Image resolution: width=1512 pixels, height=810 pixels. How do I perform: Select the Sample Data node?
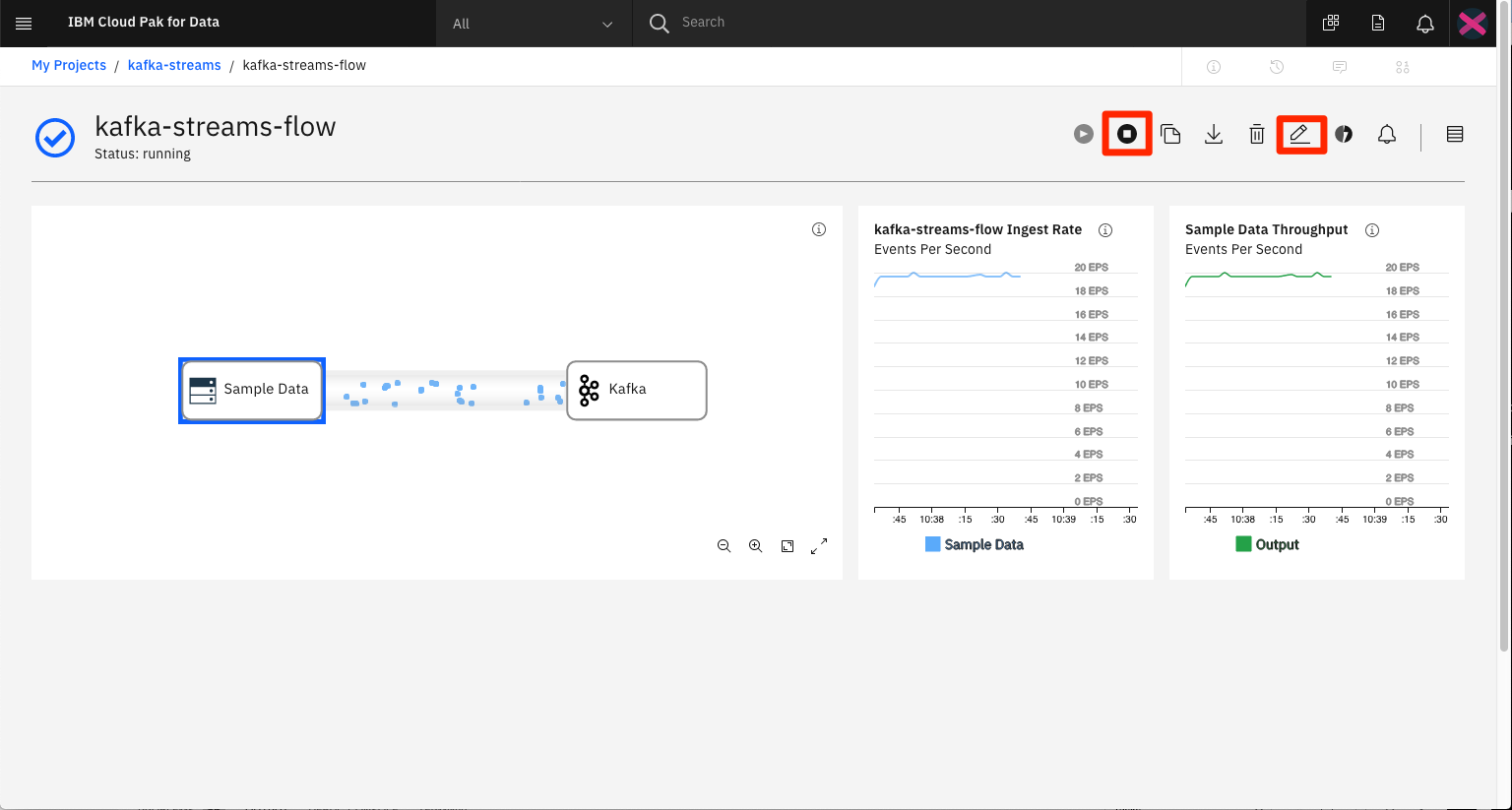point(252,391)
